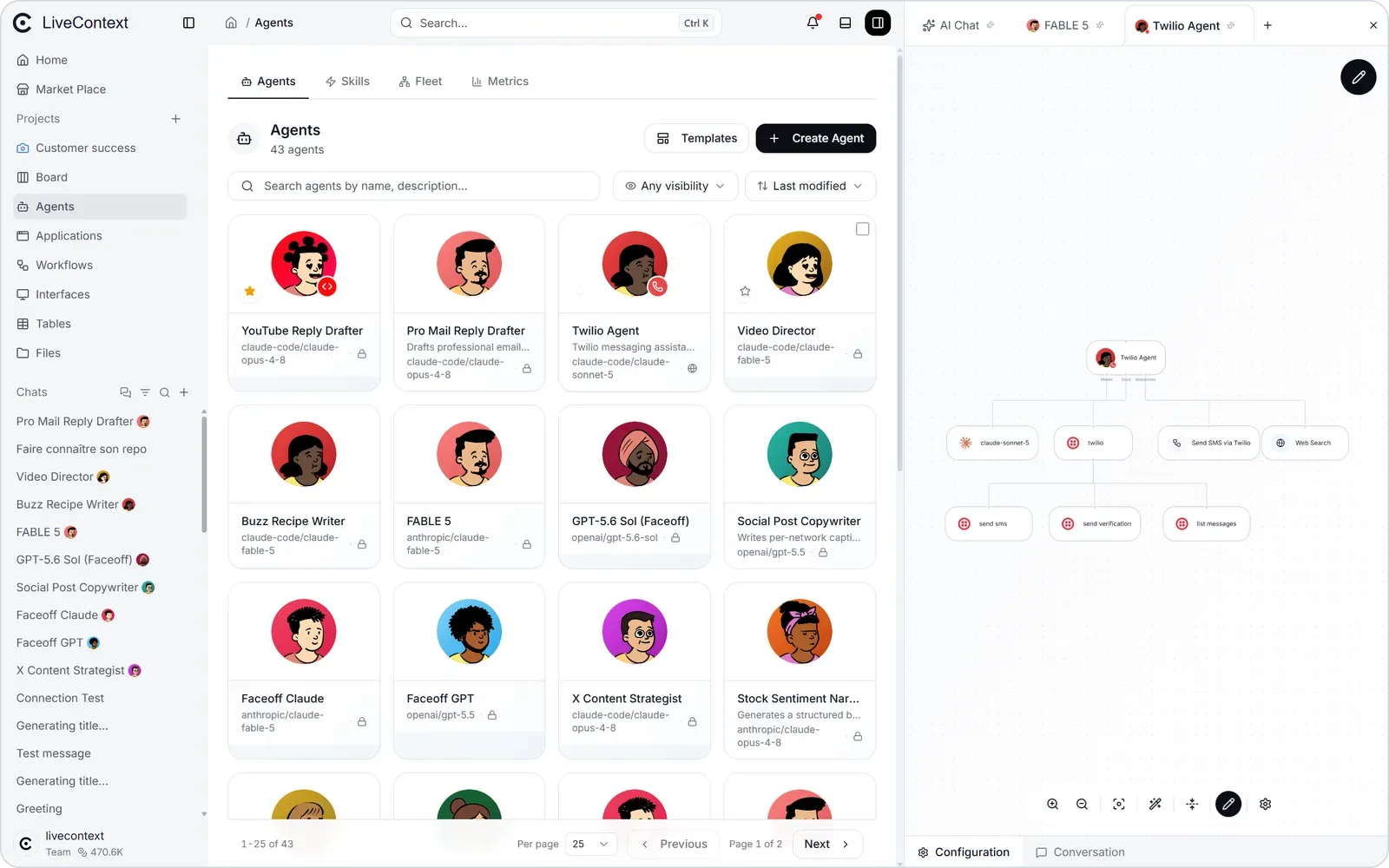Click the bottom panel layout icon in header
Viewport: 1389px width, 868px height.
[845, 23]
